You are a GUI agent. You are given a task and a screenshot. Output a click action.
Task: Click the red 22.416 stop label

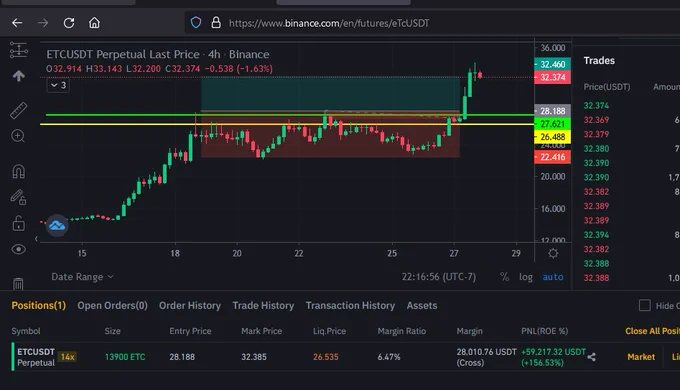click(x=552, y=157)
